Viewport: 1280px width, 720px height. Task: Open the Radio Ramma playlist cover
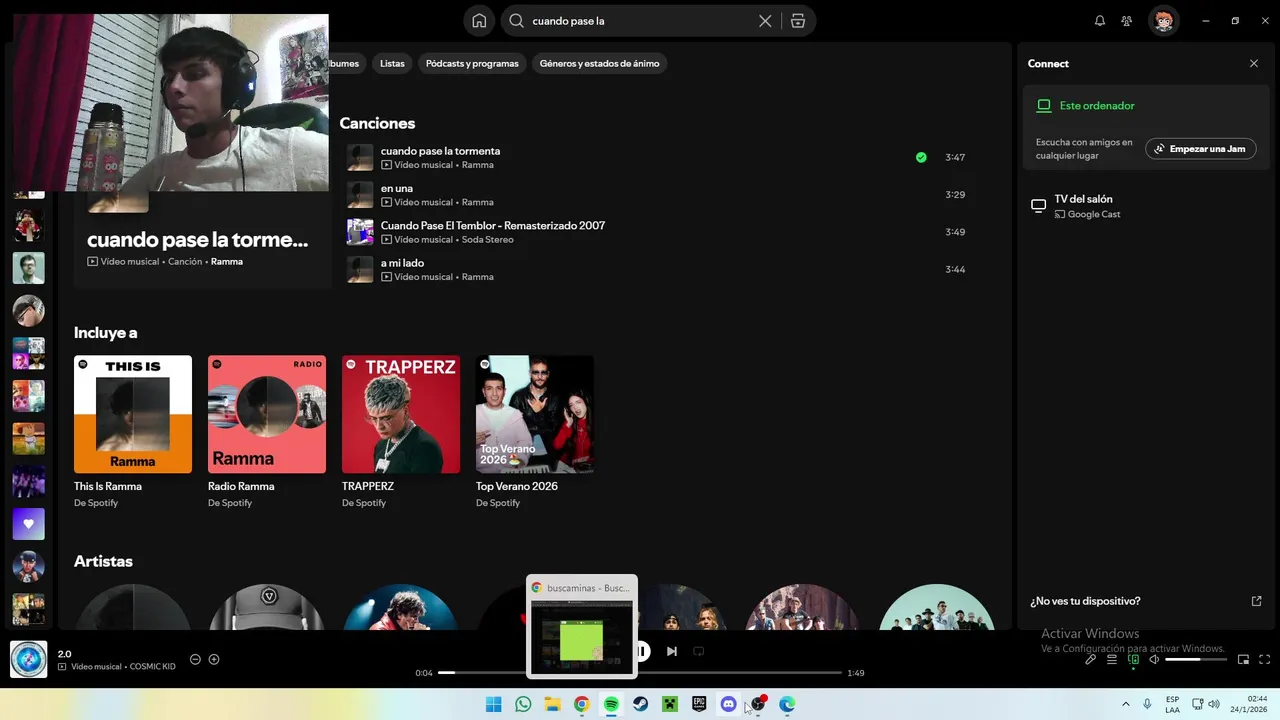pyautogui.click(x=267, y=414)
